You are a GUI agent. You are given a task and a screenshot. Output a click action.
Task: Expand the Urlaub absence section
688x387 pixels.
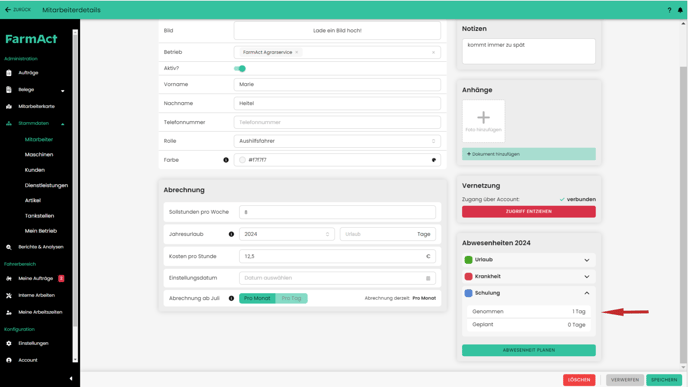tap(587, 260)
